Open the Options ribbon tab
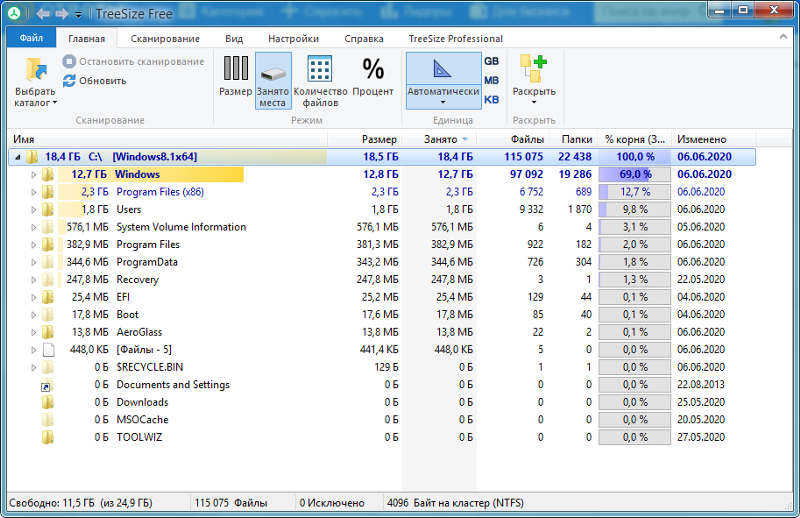This screenshot has width=800, height=518. click(293, 39)
